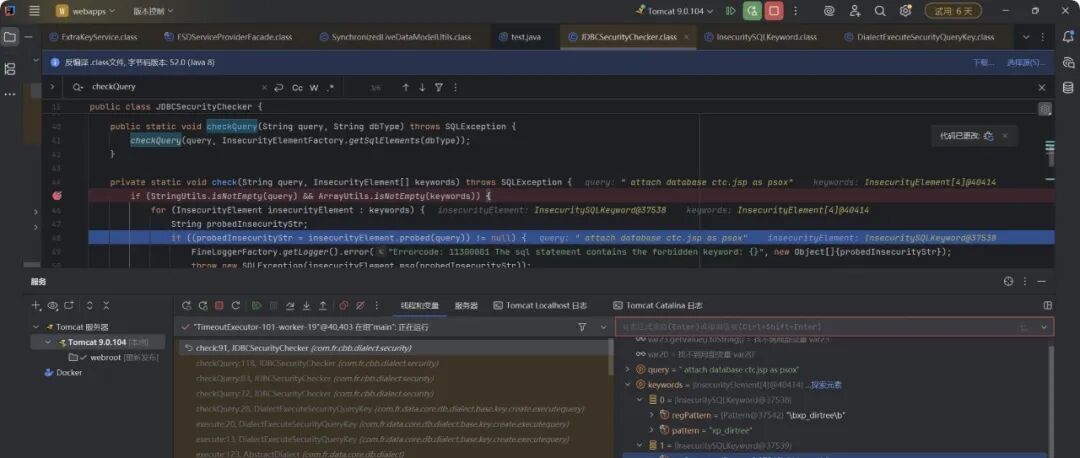Expand the query variable node

point(627,369)
